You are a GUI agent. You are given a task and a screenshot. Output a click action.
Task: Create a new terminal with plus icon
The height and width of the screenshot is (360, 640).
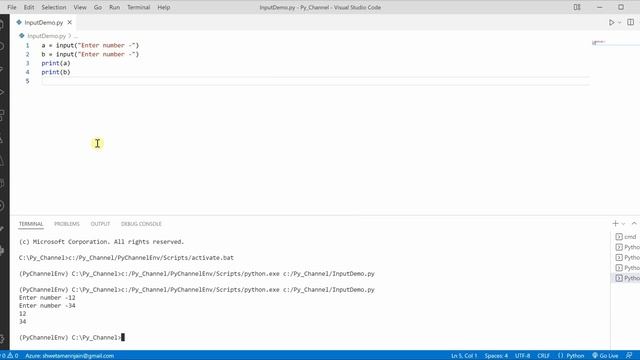(616, 224)
